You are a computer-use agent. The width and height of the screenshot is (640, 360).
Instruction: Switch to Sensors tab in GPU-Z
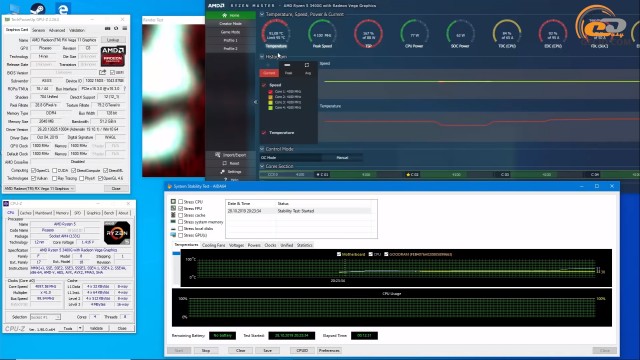tap(38, 30)
